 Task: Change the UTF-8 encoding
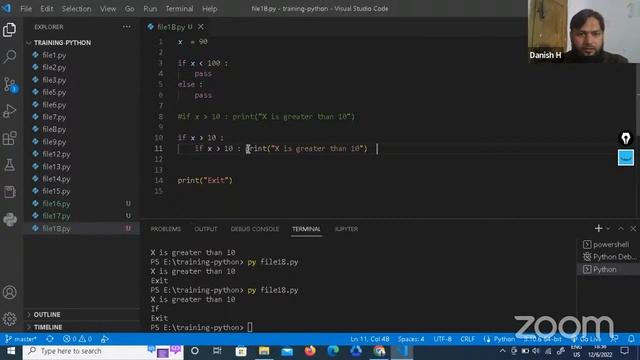click(x=442, y=339)
